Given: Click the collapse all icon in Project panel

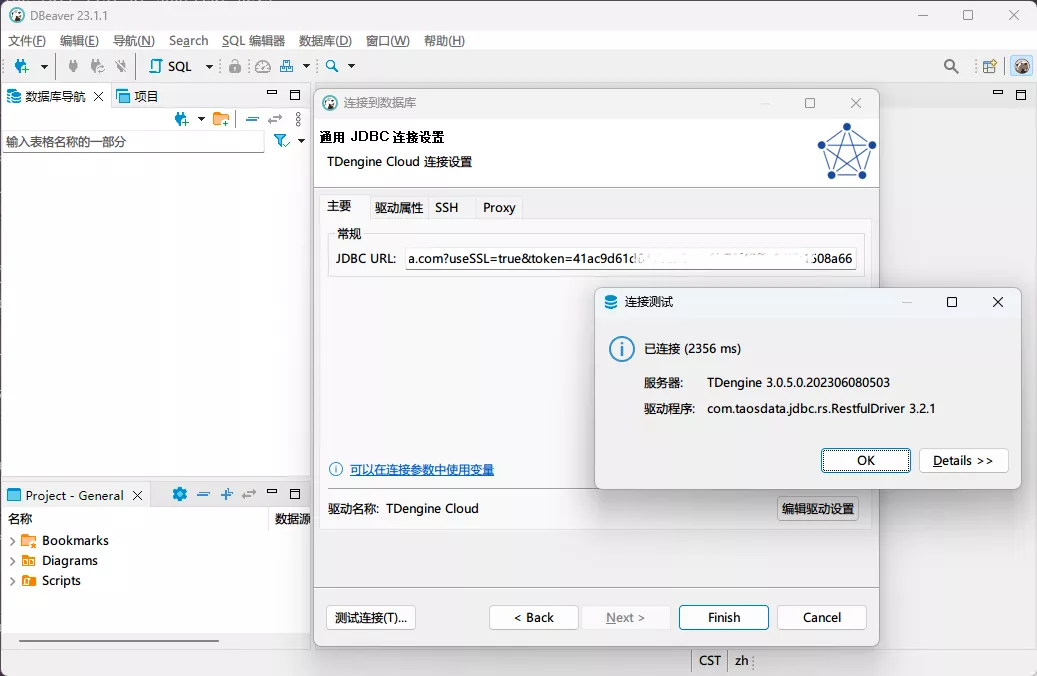Looking at the screenshot, I should 203,494.
